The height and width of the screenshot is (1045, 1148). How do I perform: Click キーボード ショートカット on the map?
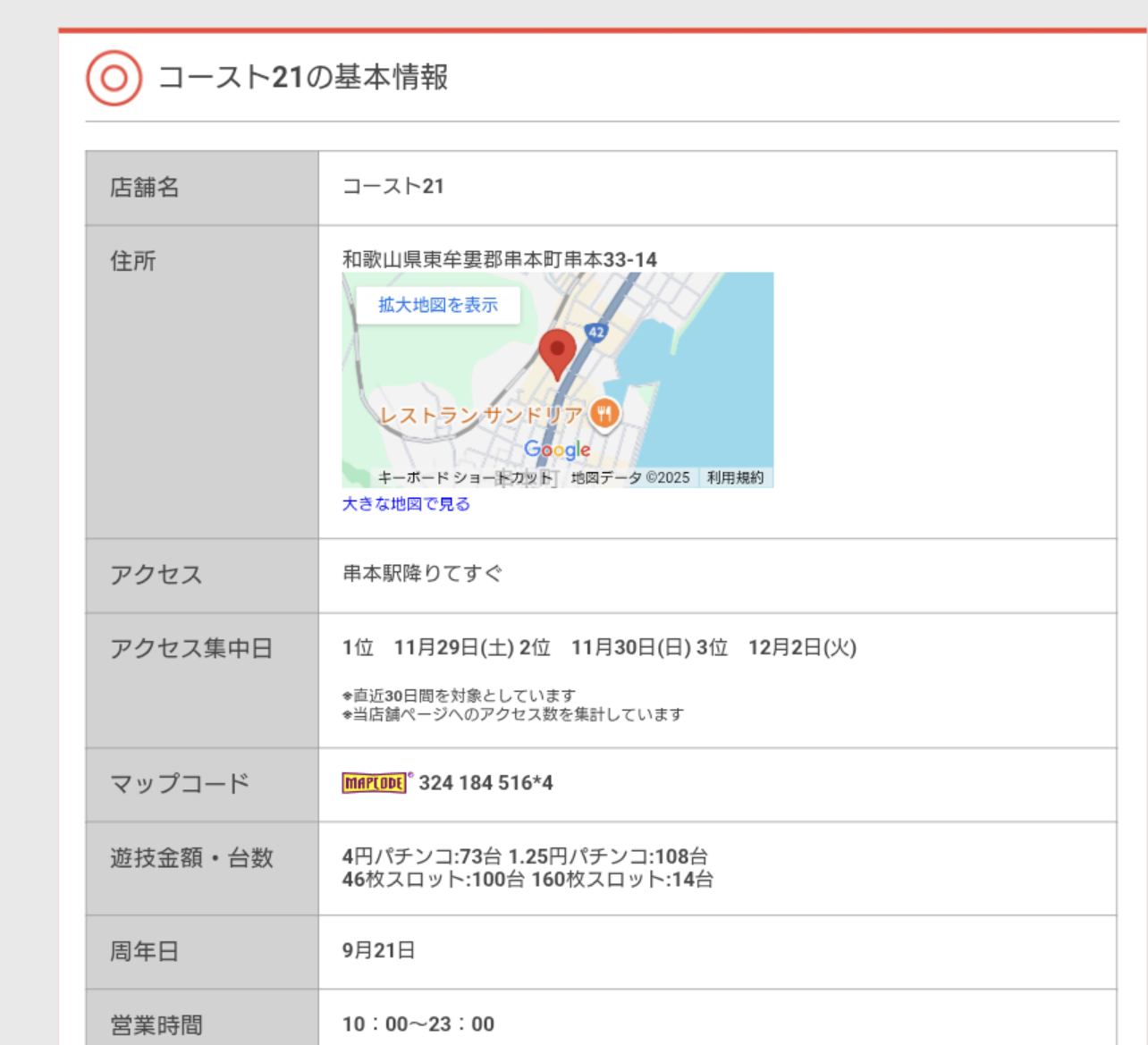pyautogui.click(x=465, y=477)
